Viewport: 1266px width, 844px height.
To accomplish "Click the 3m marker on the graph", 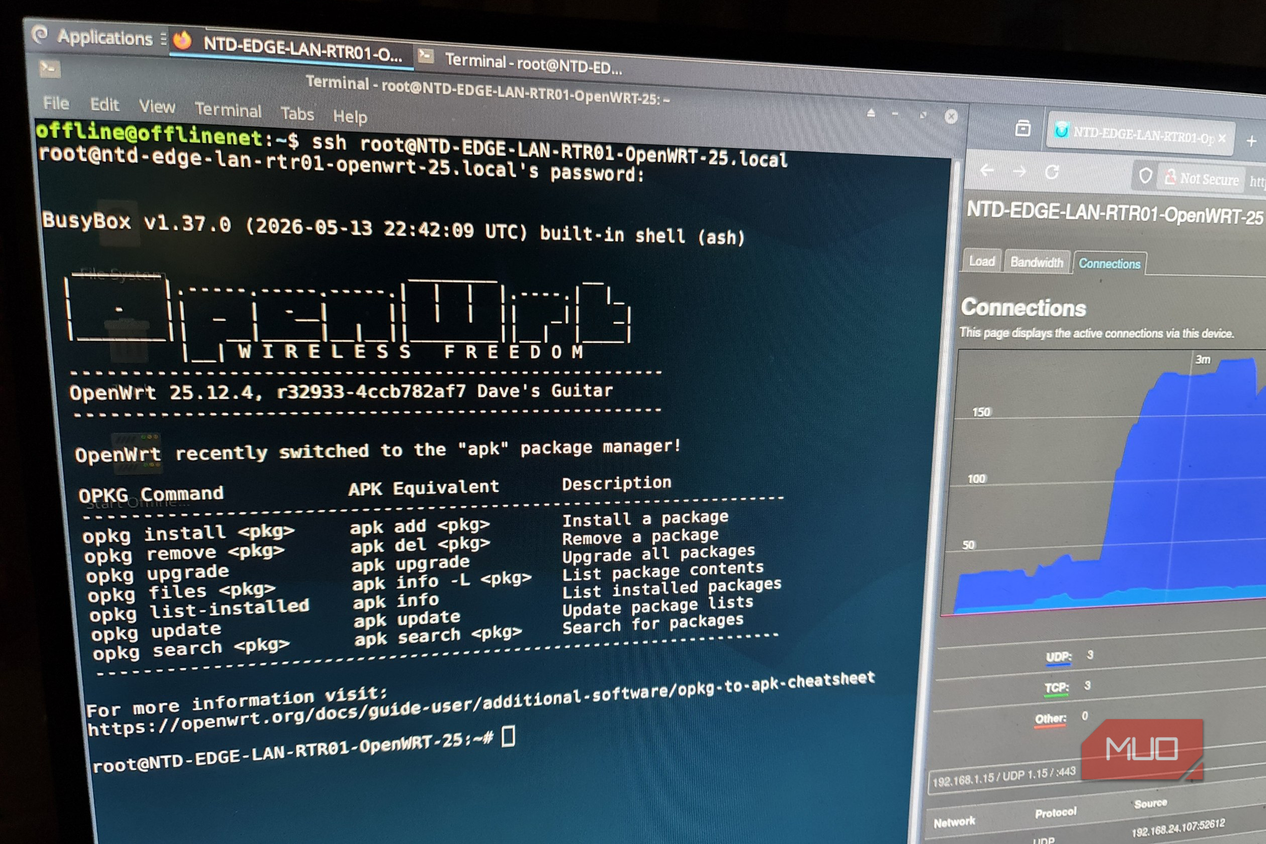I will click(x=1202, y=359).
